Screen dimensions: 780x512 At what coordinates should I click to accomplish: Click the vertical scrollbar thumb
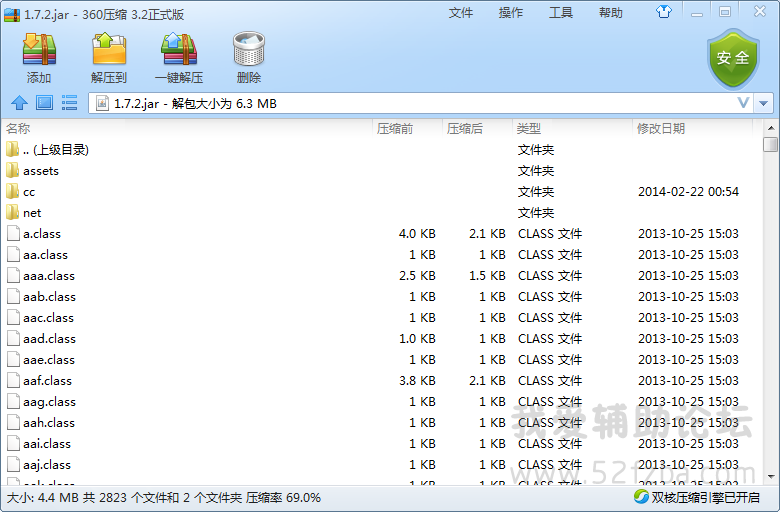point(771,144)
